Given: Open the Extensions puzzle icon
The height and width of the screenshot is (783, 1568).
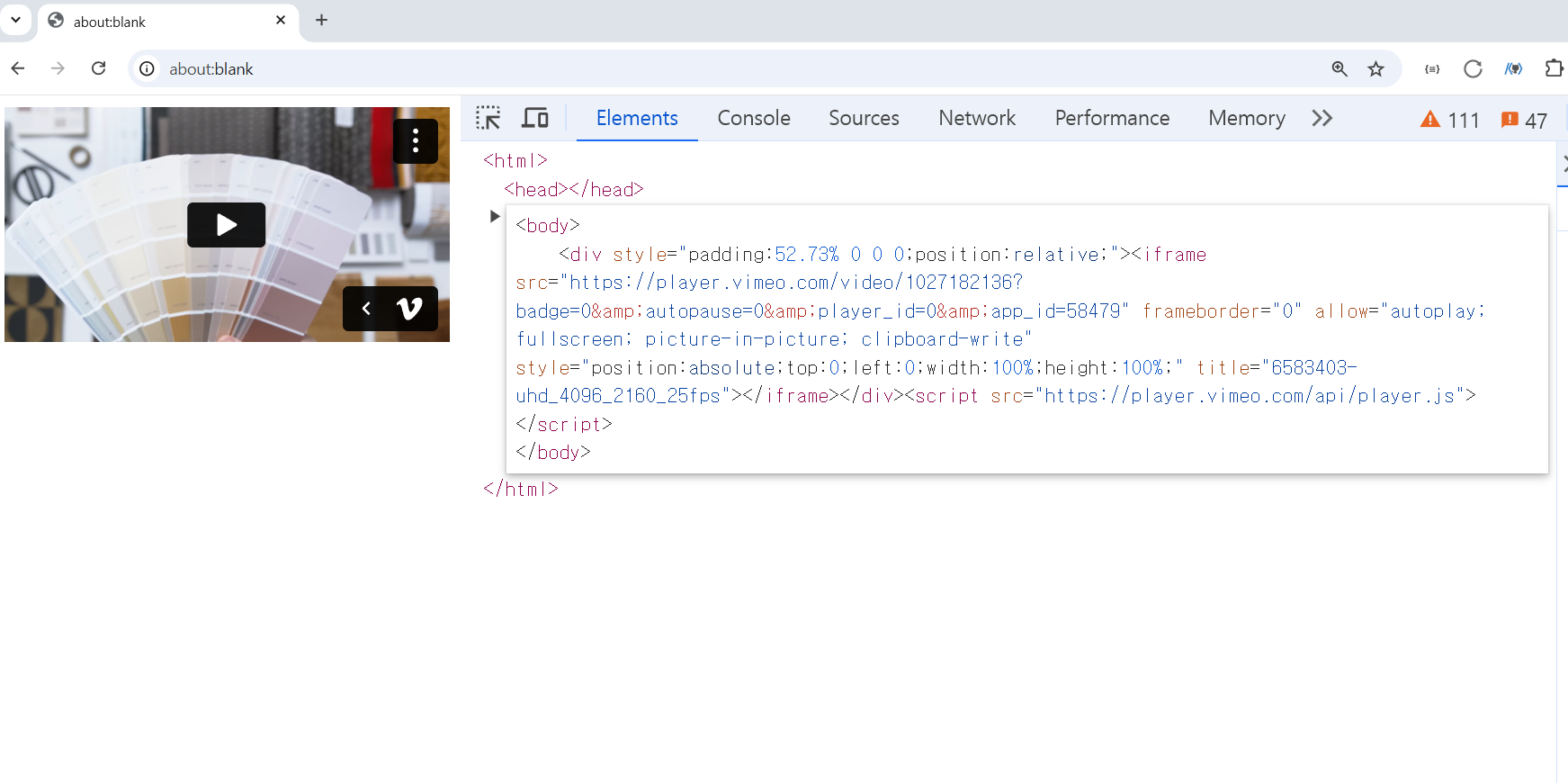Looking at the screenshot, I should pos(1554,68).
